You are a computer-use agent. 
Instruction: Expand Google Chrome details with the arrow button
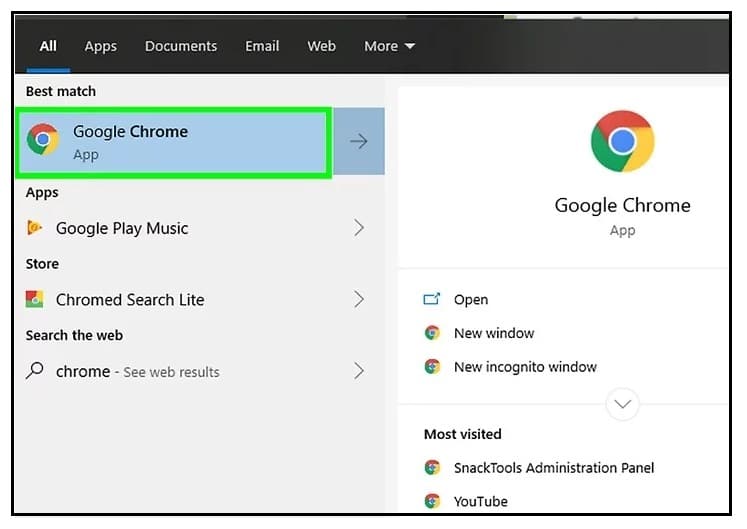[359, 141]
